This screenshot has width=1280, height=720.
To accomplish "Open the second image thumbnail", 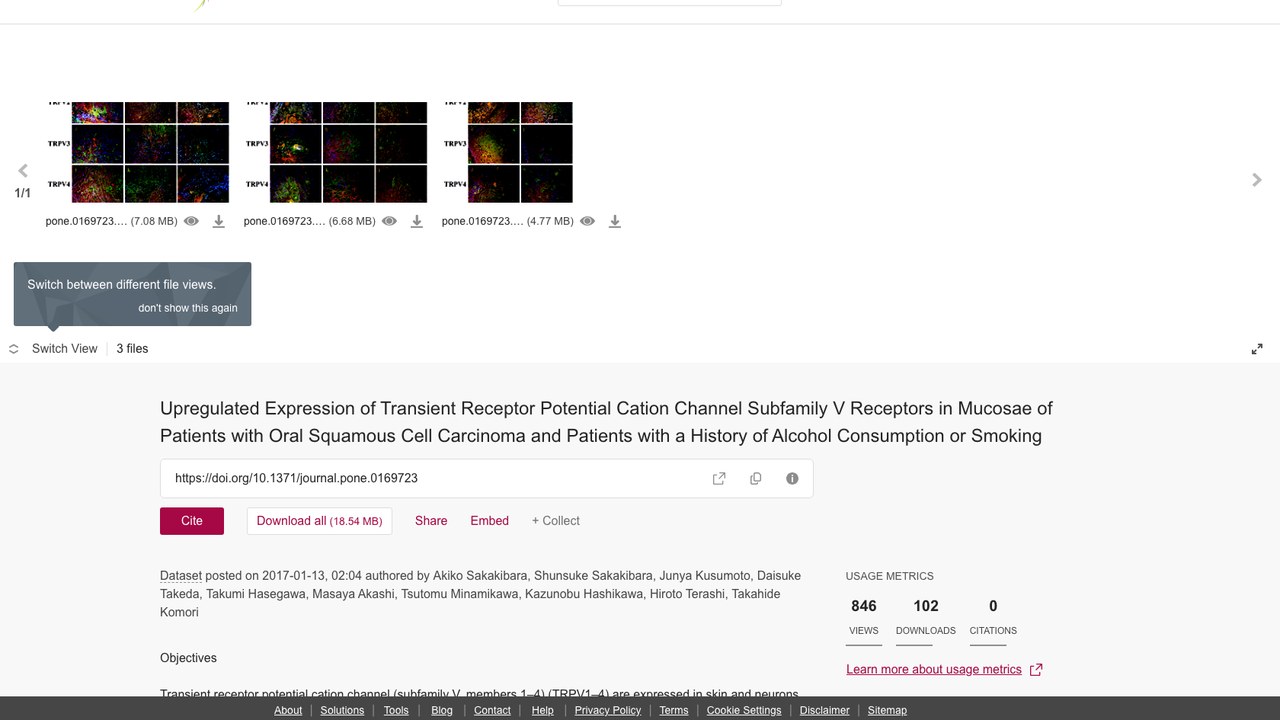I will click(335, 152).
